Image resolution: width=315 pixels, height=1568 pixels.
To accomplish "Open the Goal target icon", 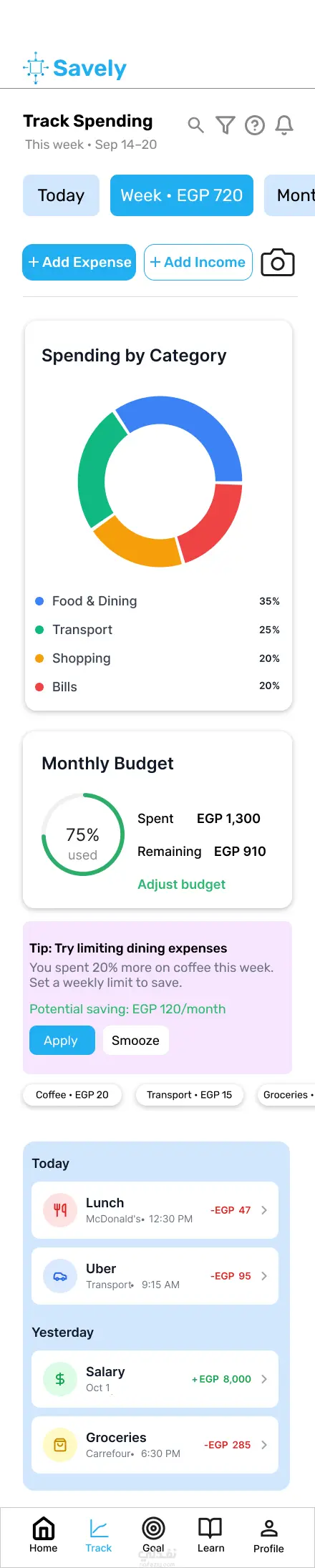I will pos(153,1534).
